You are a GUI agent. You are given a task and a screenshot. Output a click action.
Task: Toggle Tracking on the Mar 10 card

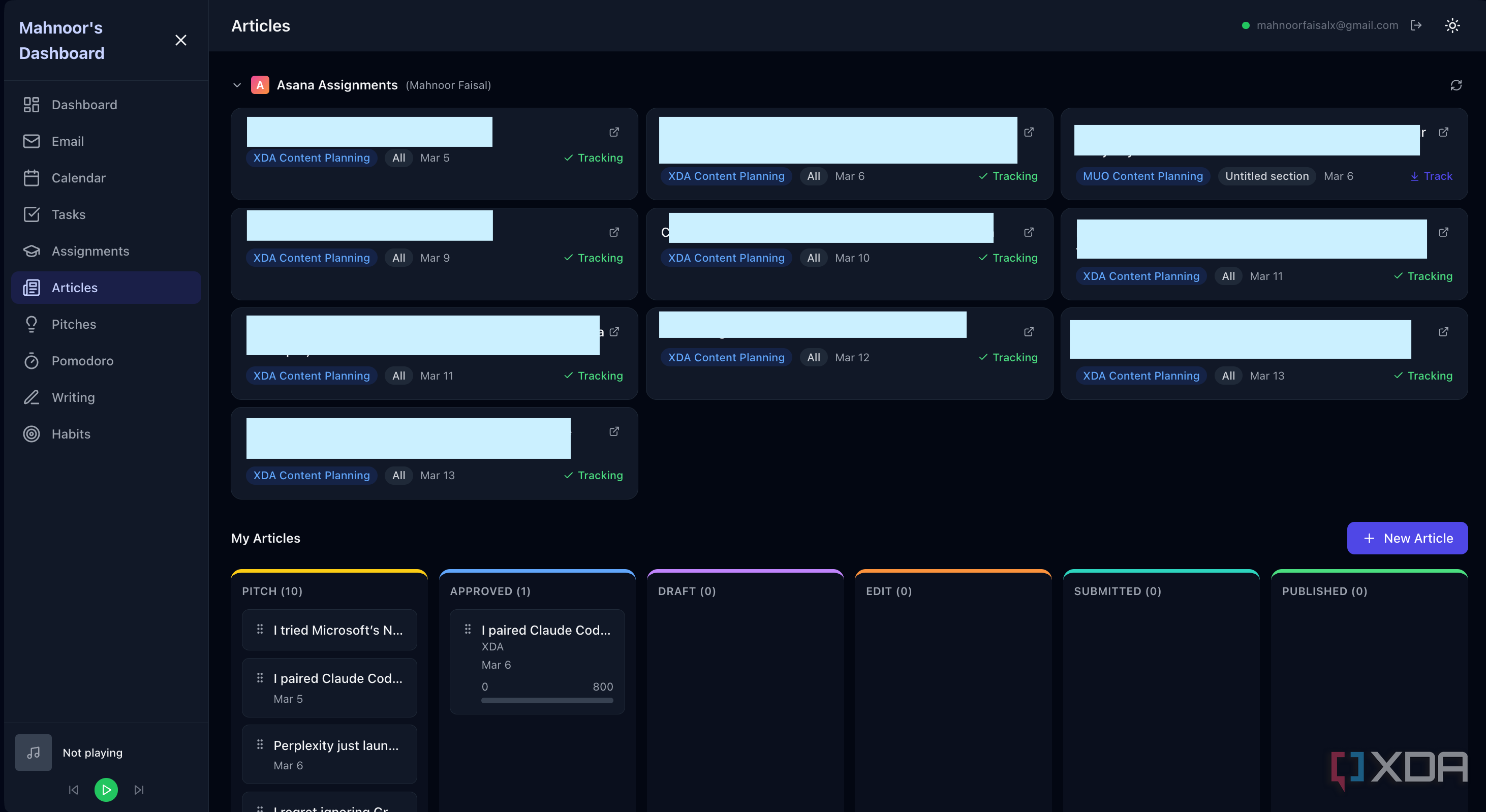1008,258
